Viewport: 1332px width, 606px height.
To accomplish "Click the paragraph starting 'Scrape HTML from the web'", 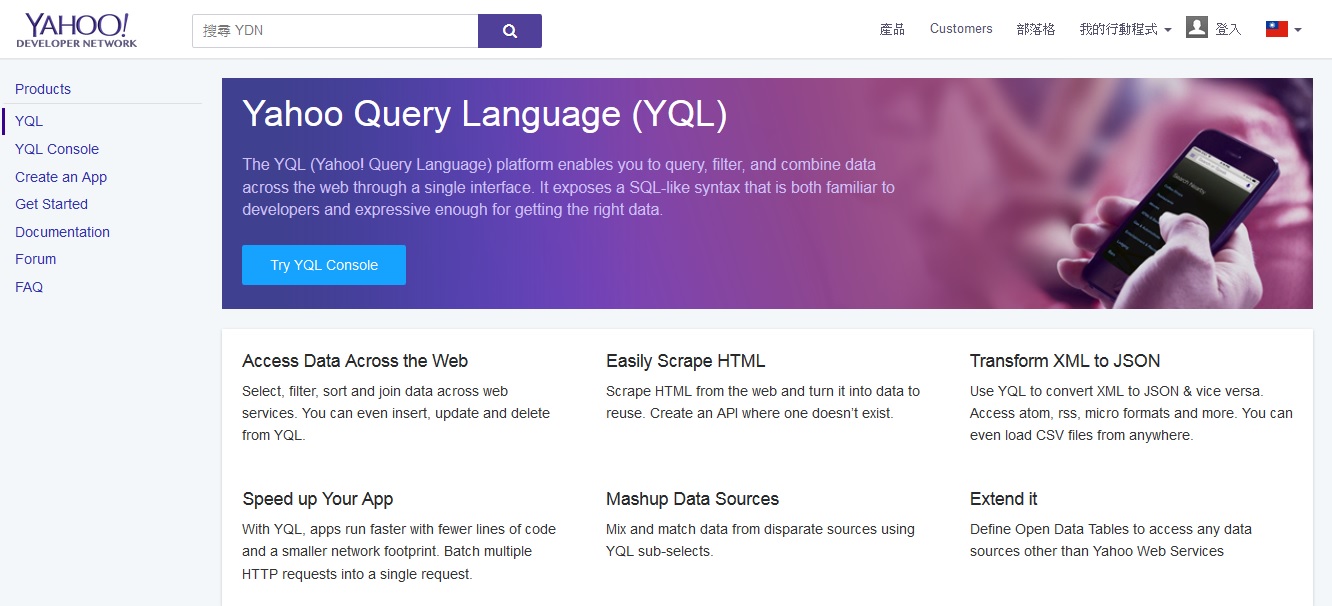I will [763, 402].
